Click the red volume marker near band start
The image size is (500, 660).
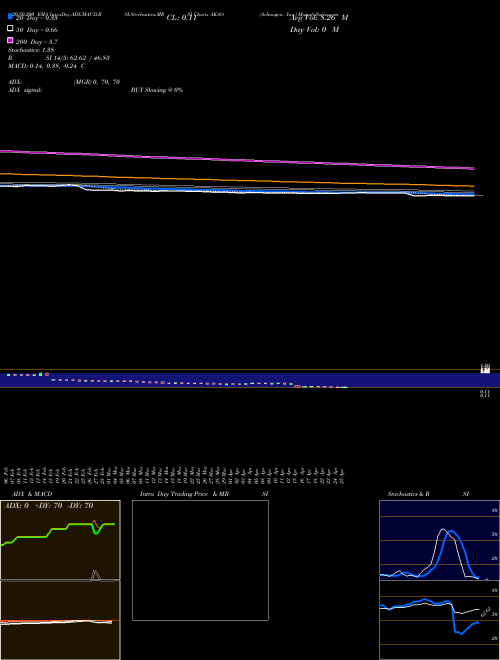click(47, 374)
